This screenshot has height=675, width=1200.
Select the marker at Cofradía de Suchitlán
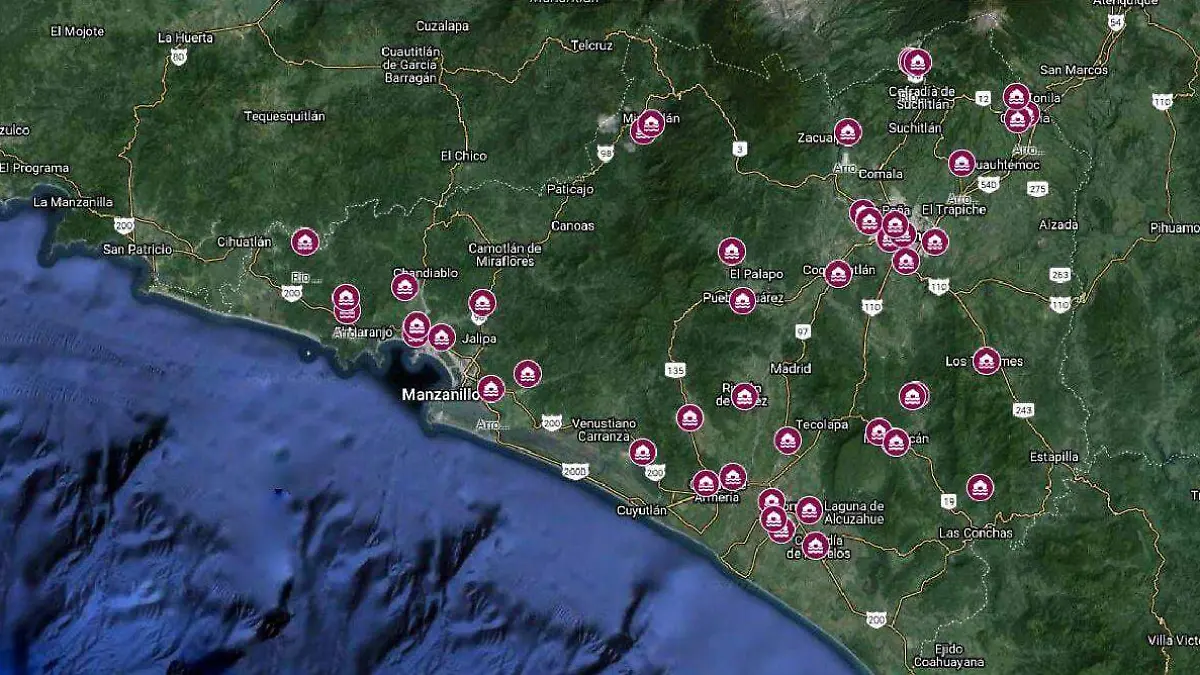(x=916, y=63)
